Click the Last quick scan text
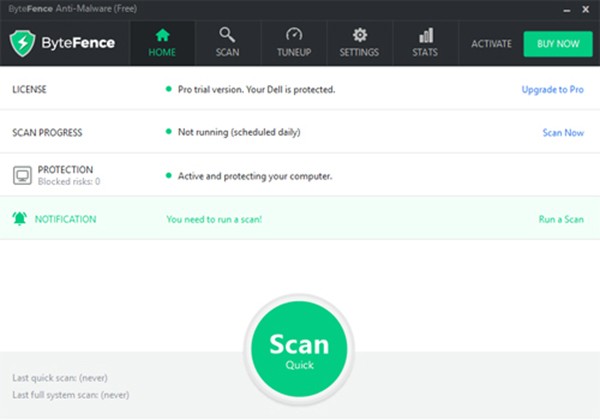 tap(60, 378)
